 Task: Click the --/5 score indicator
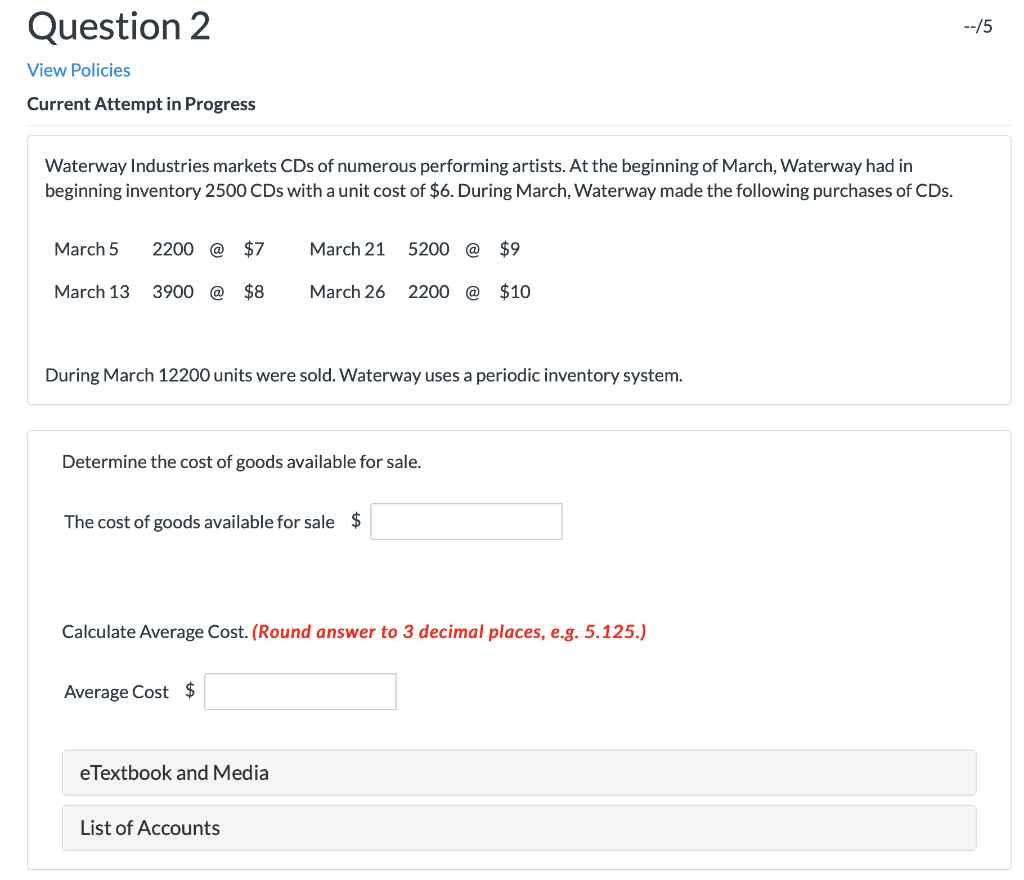pyautogui.click(x=978, y=26)
